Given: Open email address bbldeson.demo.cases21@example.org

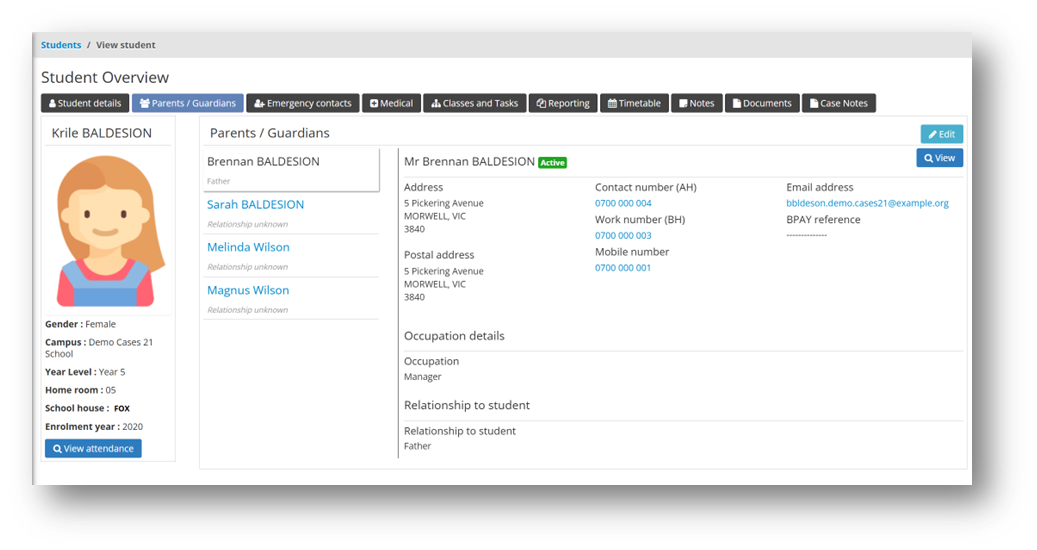Looking at the screenshot, I should click(867, 204).
